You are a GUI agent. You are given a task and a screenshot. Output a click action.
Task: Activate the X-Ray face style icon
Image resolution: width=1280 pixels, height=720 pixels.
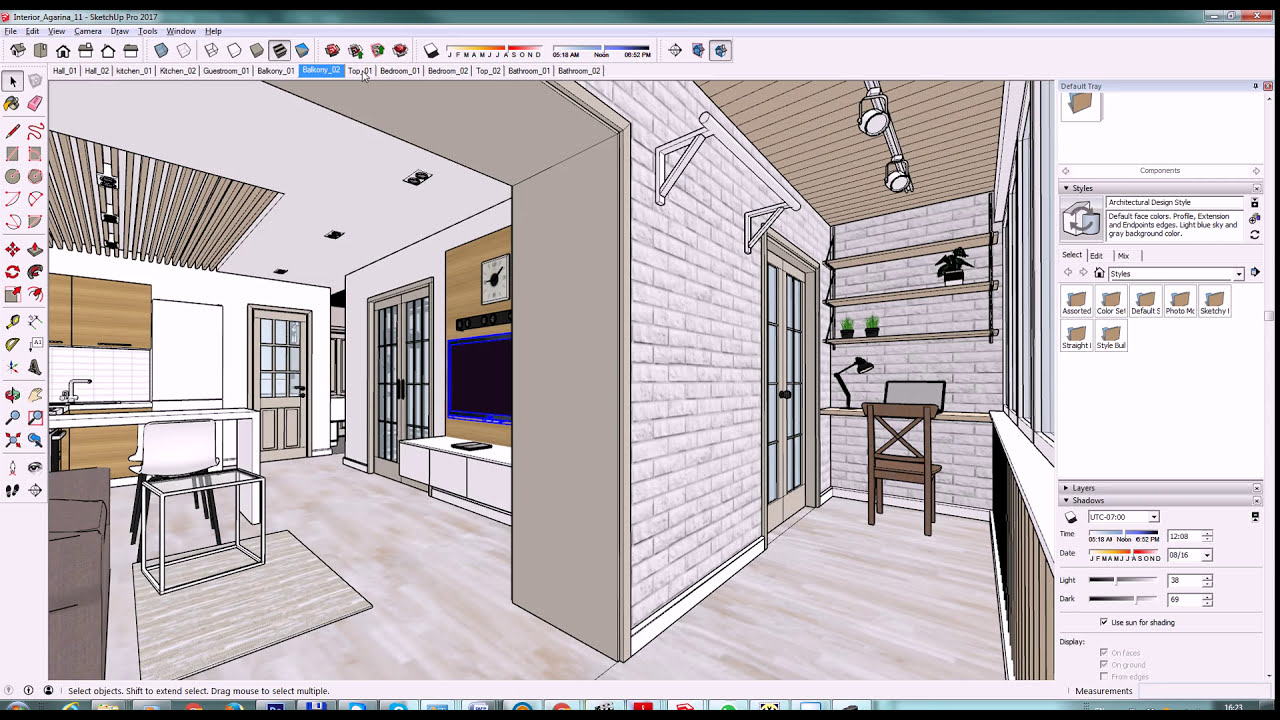click(161, 50)
